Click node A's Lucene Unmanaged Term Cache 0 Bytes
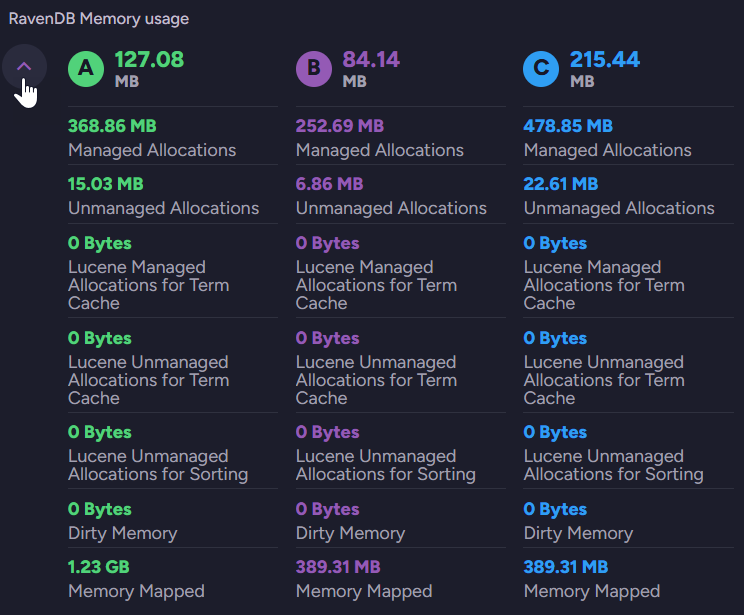This screenshot has height=615, width=744. [x=100, y=338]
